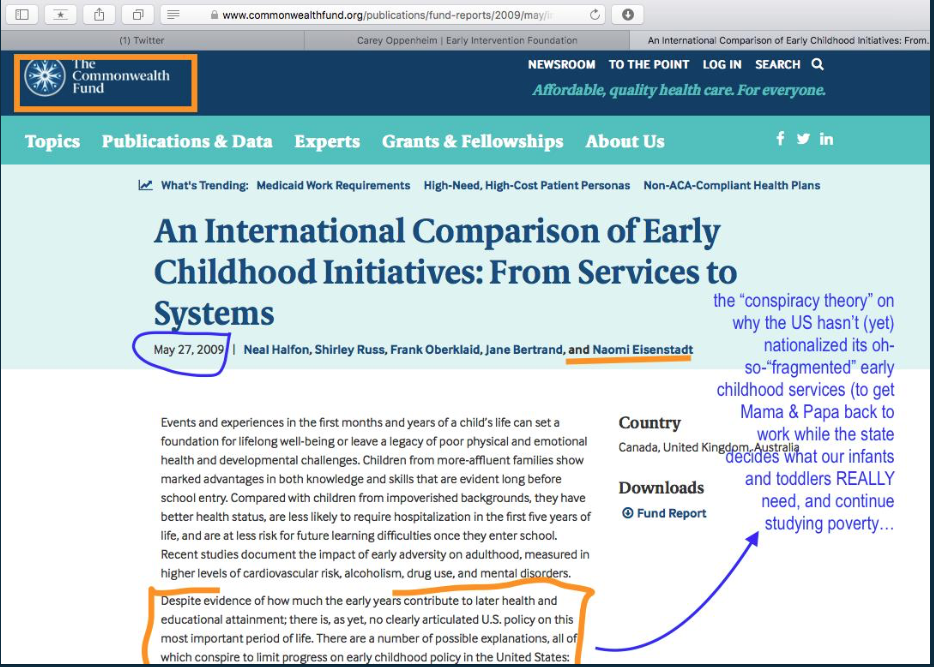Click the search magnifier icon
This screenshot has height=667, width=934.
click(x=817, y=65)
